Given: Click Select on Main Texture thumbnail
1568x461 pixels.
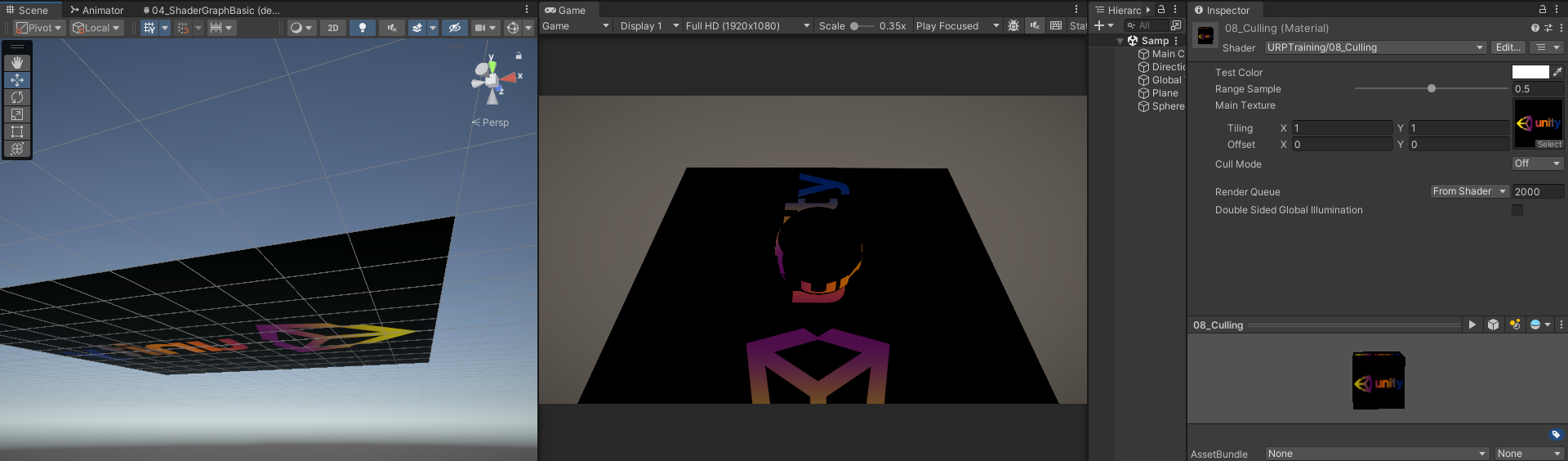Looking at the screenshot, I should tap(1549, 144).
